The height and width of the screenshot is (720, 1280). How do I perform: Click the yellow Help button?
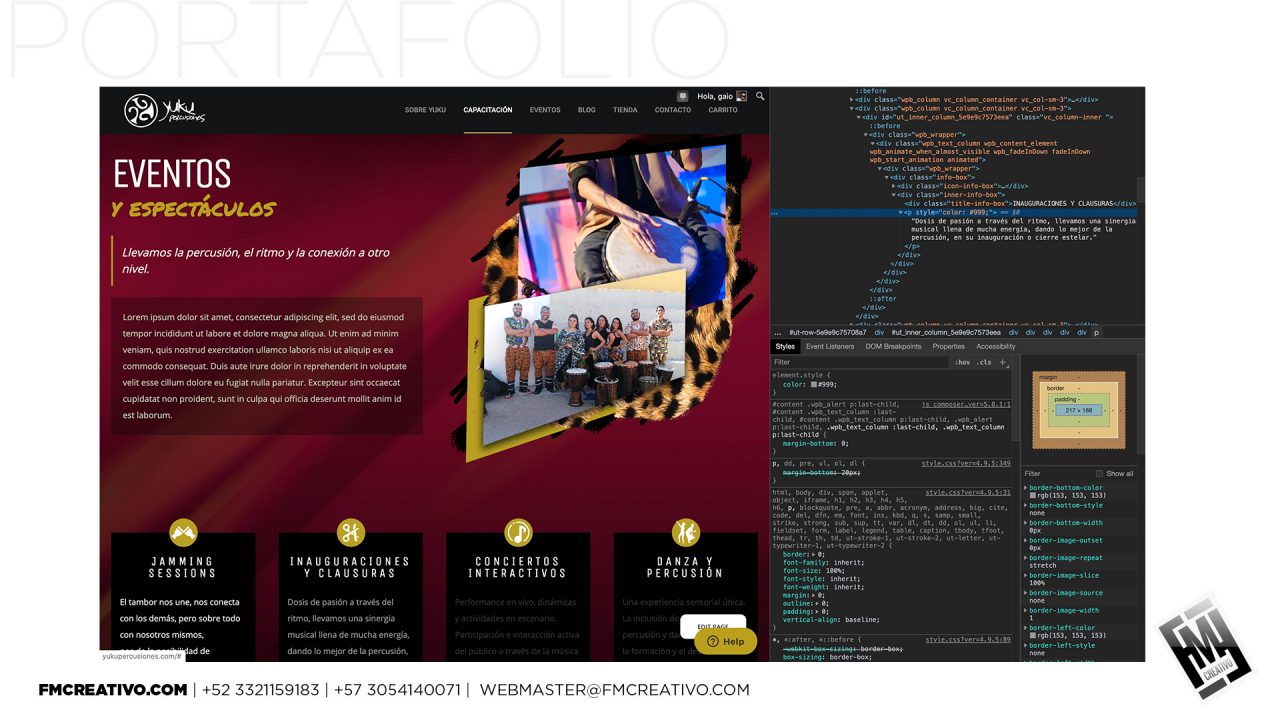pos(725,641)
